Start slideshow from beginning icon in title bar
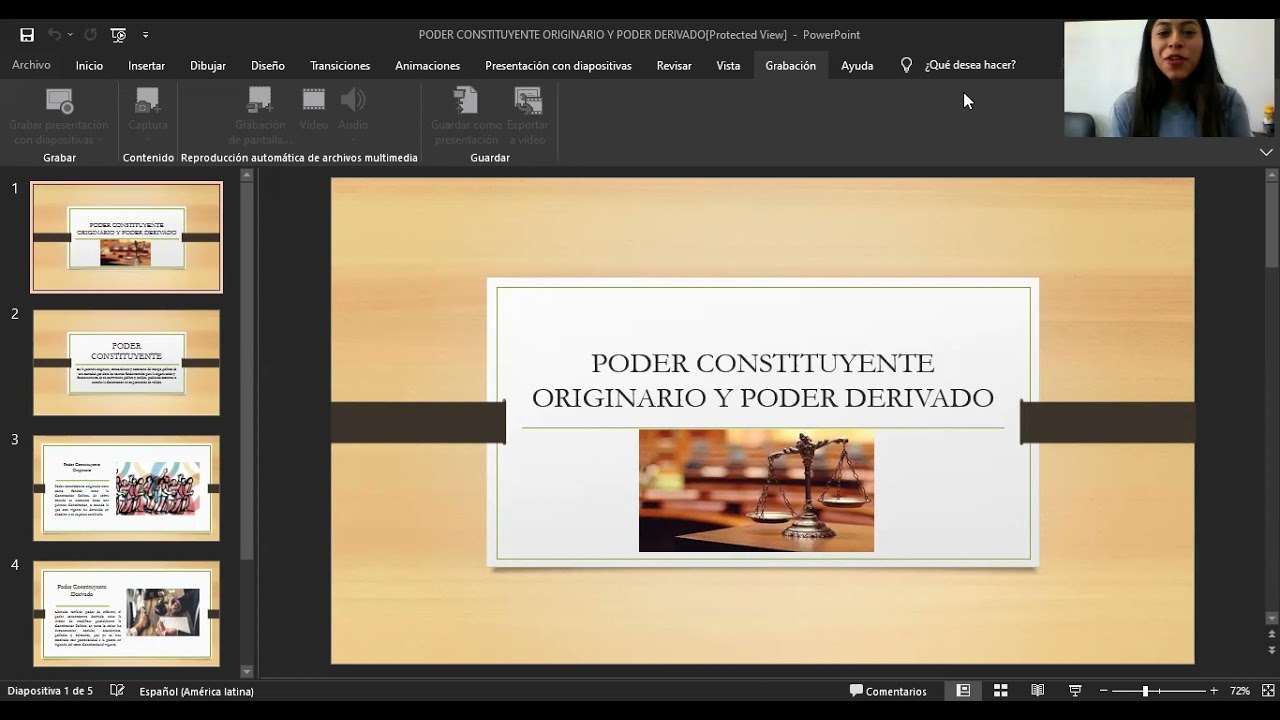The image size is (1280, 720). pos(118,35)
